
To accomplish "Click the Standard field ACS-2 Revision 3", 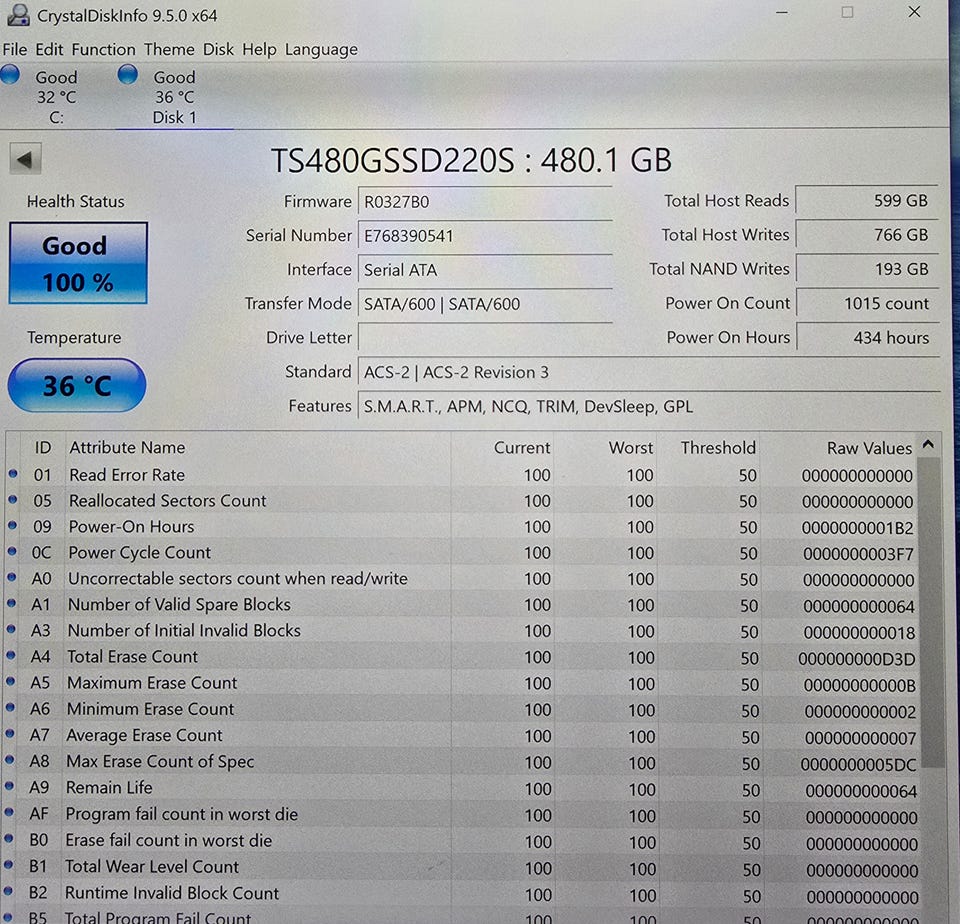I will click(x=649, y=372).
